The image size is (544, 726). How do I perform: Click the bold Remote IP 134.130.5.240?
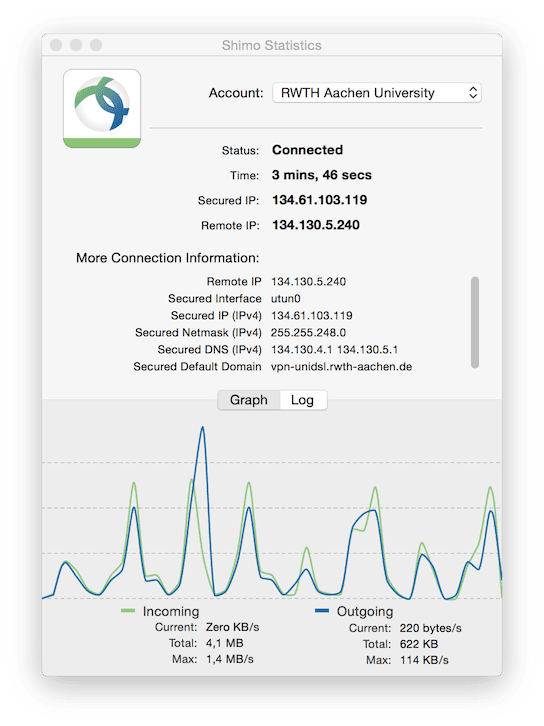click(316, 225)
